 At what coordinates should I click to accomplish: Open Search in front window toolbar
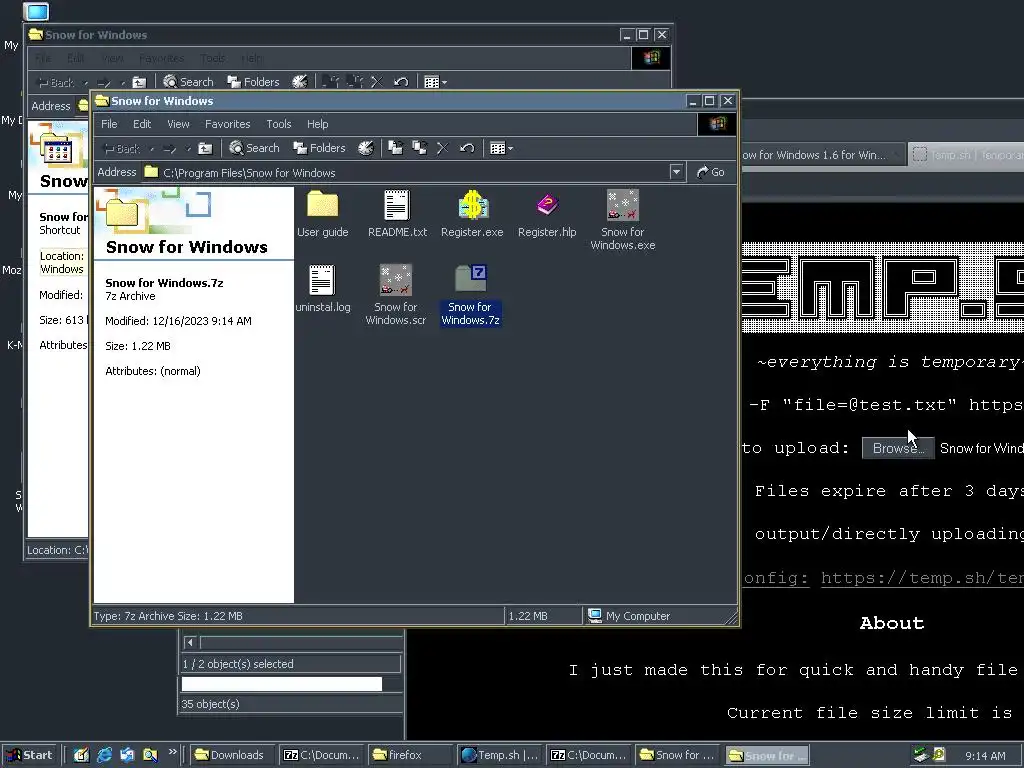(254, 148)
